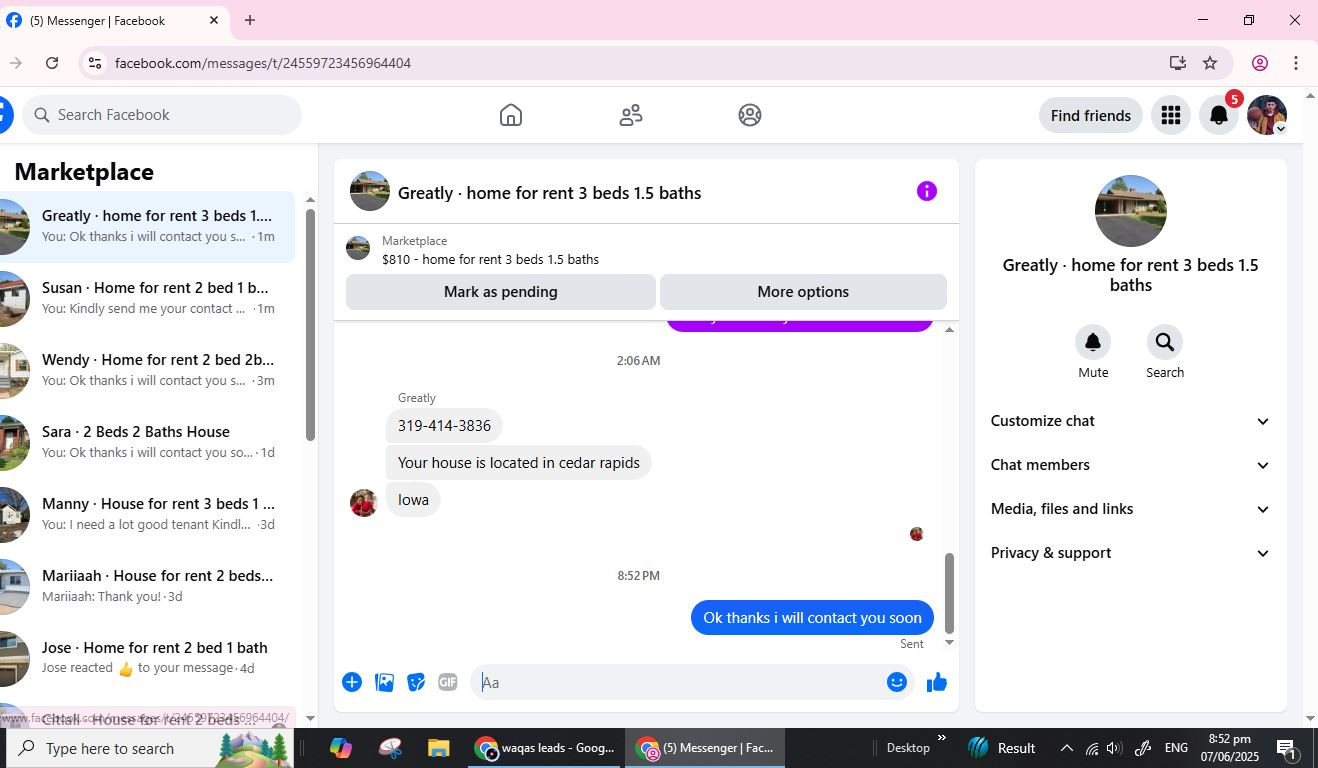Click More options button

tap(803, 292)
